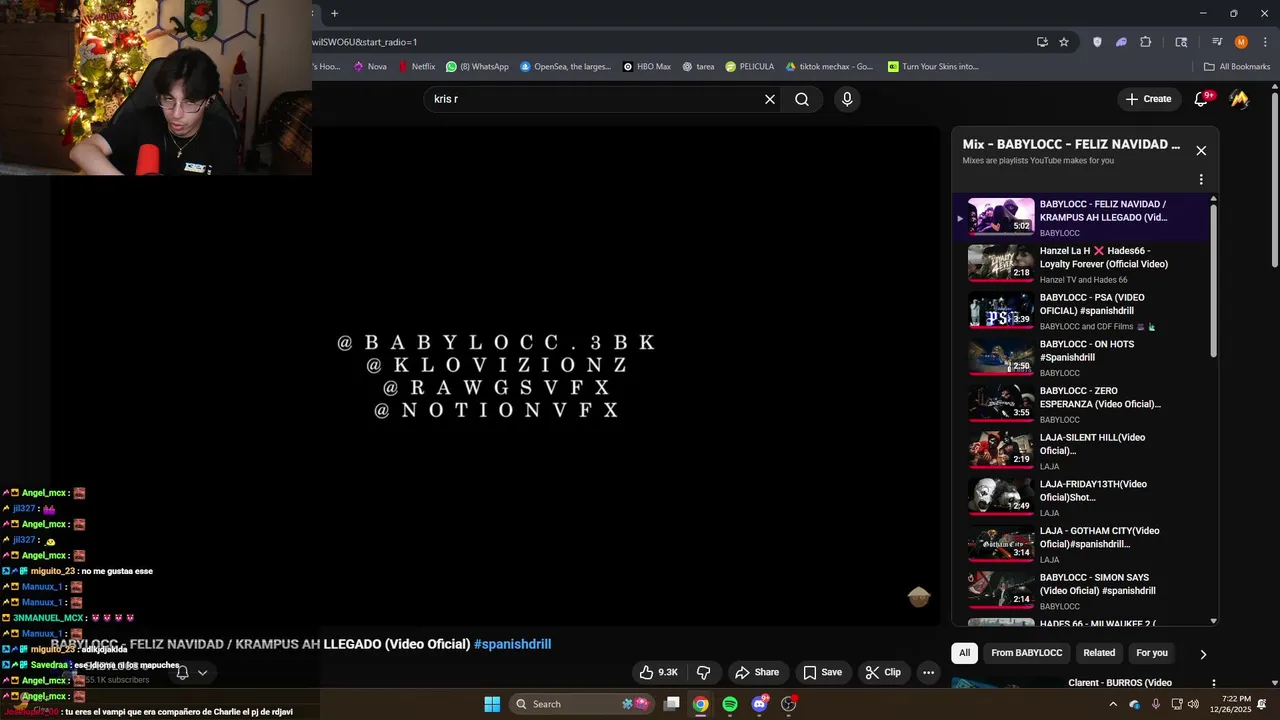Open Task View on the taskbar
This screenshot has height=720, width=1280.
pos(672,704)
